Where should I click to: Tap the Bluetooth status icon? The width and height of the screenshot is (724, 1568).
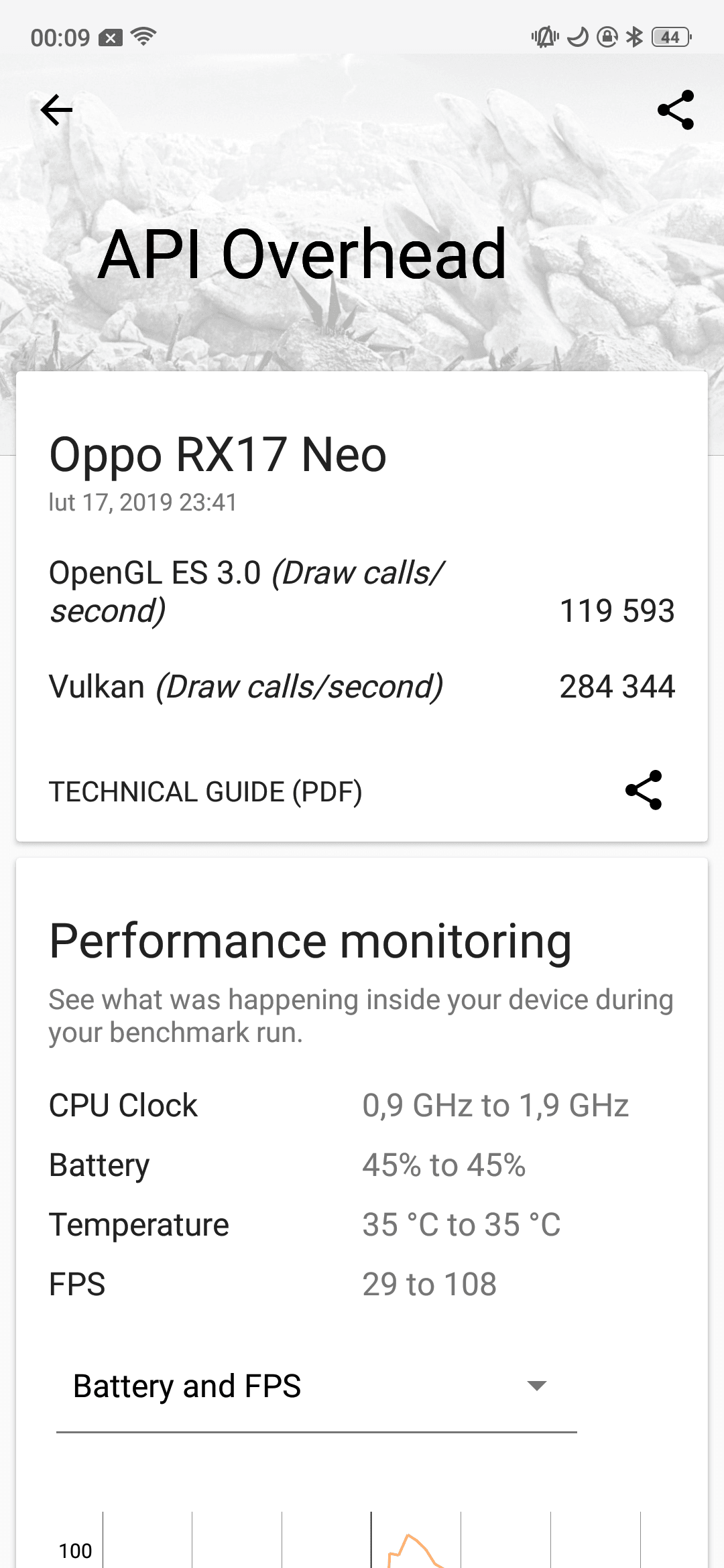tap(634, 37)
